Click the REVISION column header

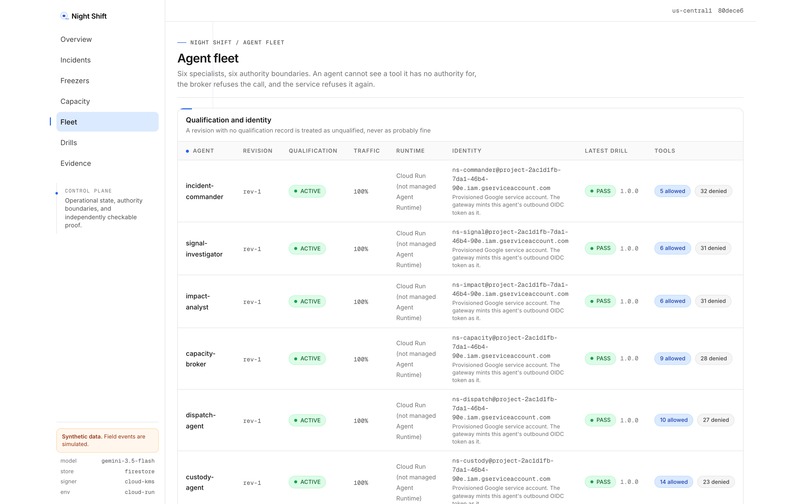point(258,151)
